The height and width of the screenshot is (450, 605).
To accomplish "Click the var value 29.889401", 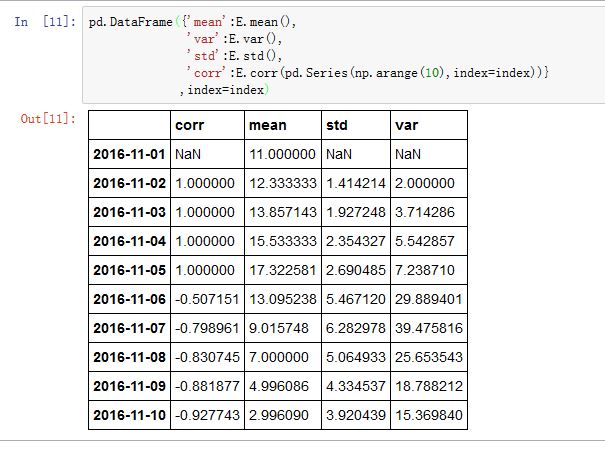I will 429,299.
